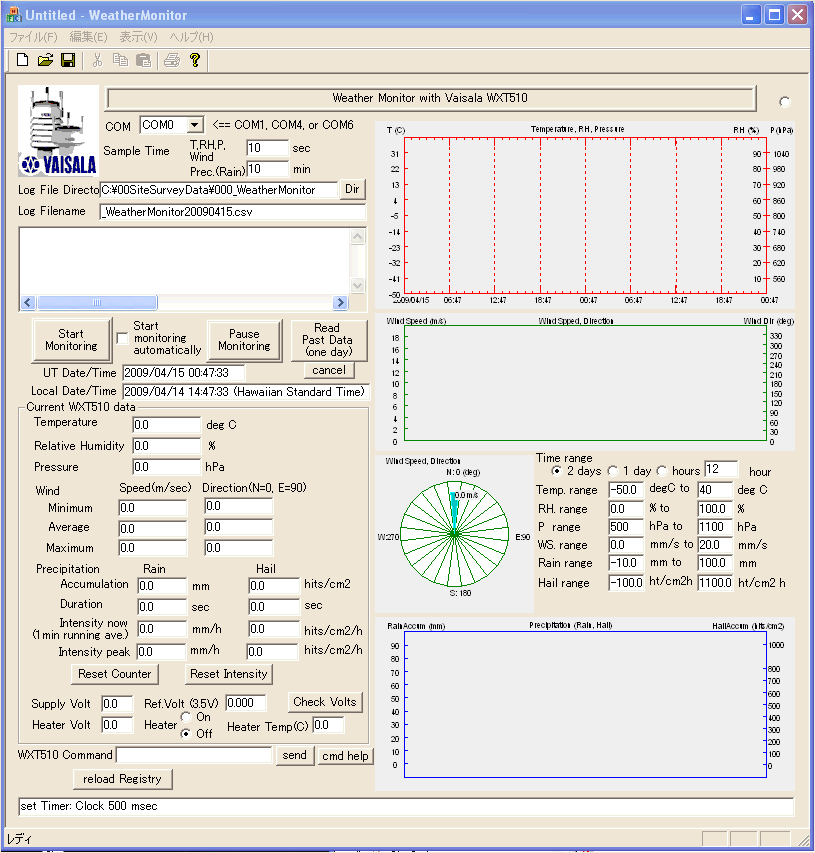
Task: Open the ファイル(F) menu
Action: [33, 37]
